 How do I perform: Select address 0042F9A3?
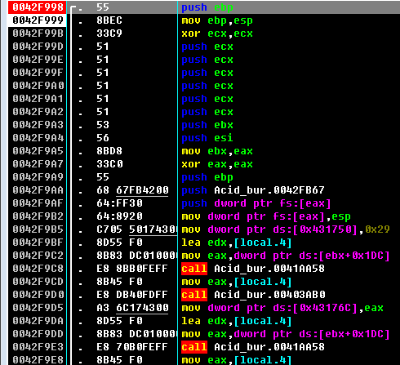38,125
